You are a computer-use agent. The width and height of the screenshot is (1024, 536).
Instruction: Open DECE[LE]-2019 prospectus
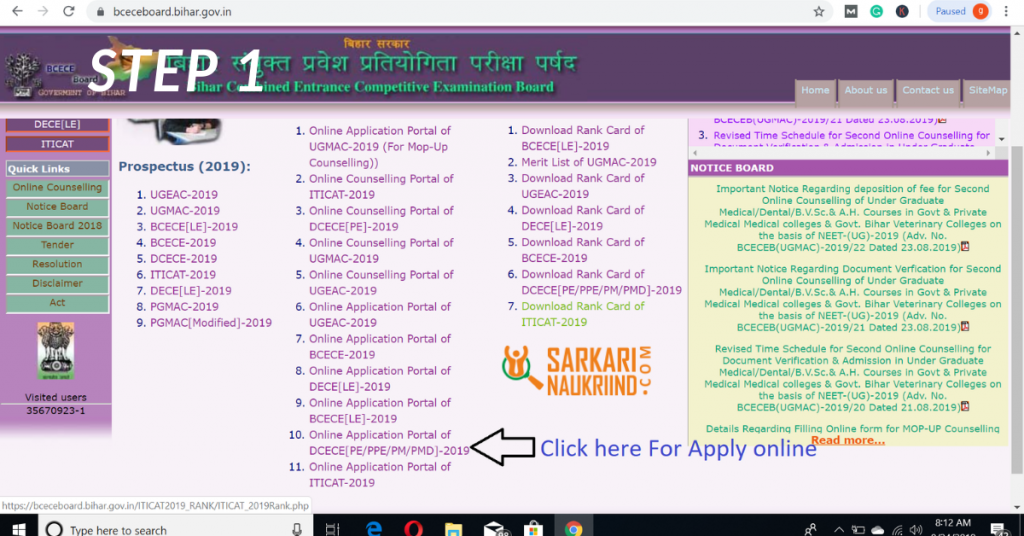191,291
